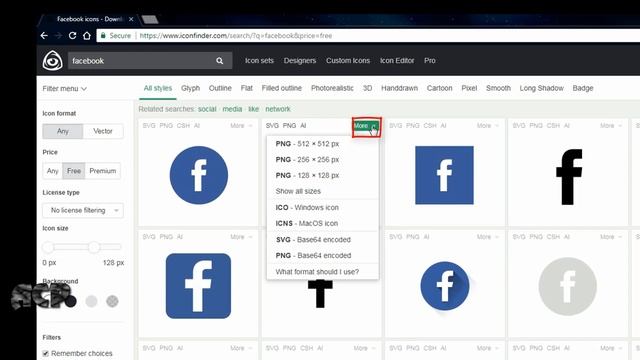The width and height of the screenshot is (640, 360).
Task: Open the round blue Facebook icon
Action: (199, 175)
